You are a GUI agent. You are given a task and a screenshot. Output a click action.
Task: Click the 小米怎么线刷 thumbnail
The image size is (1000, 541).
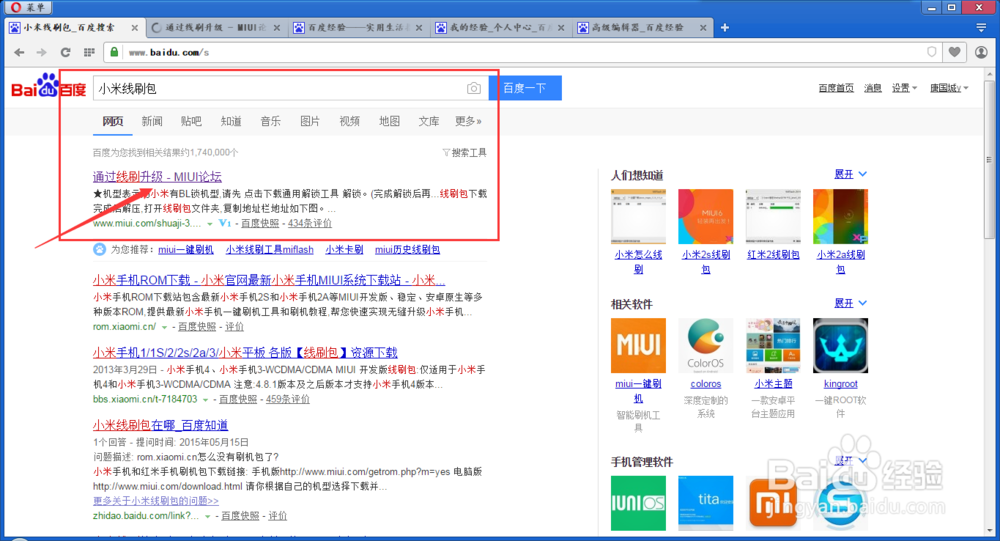(638, 216)
